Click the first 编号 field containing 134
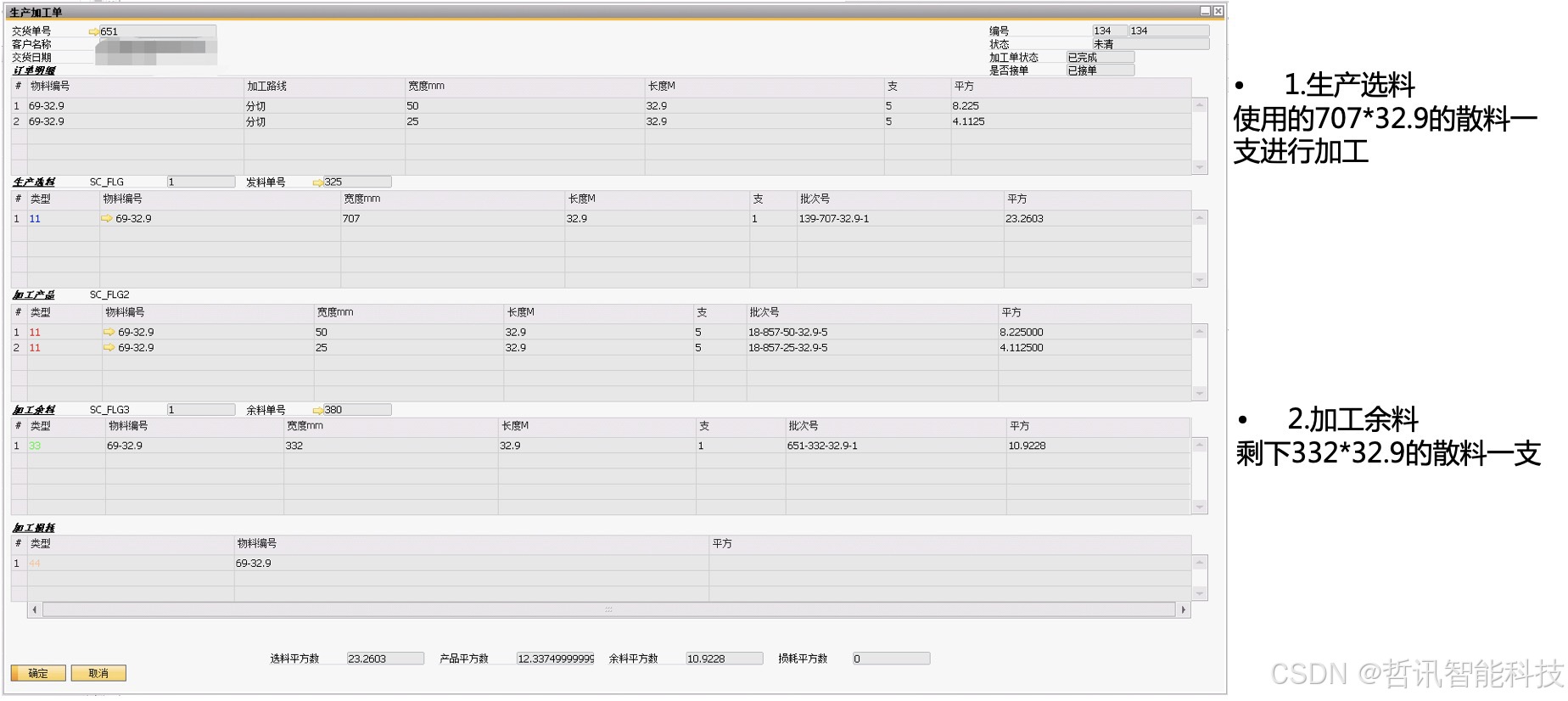The height and width of the screenshot is (701, 1568). [x=1110, y=31]
